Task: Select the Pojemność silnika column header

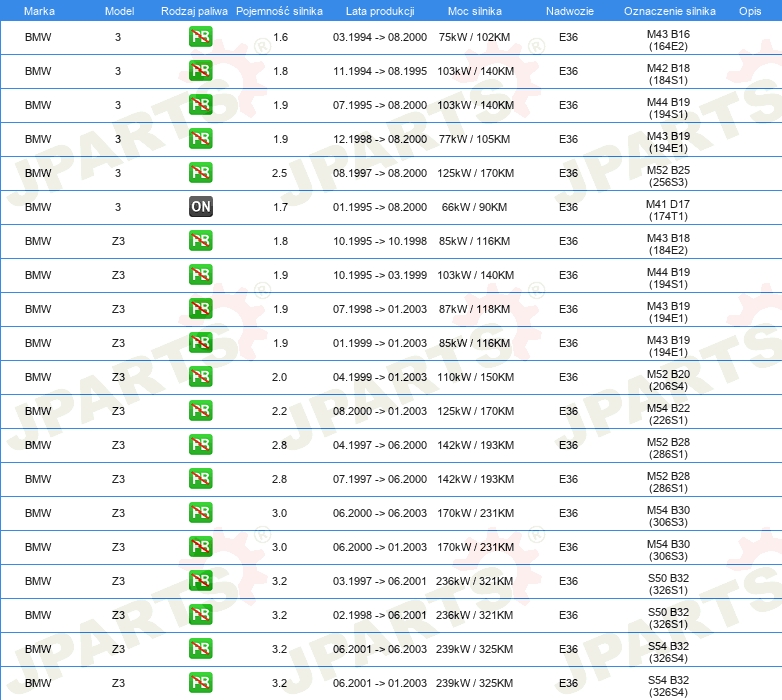Action: pyautogui.click(x=279, y=11)
